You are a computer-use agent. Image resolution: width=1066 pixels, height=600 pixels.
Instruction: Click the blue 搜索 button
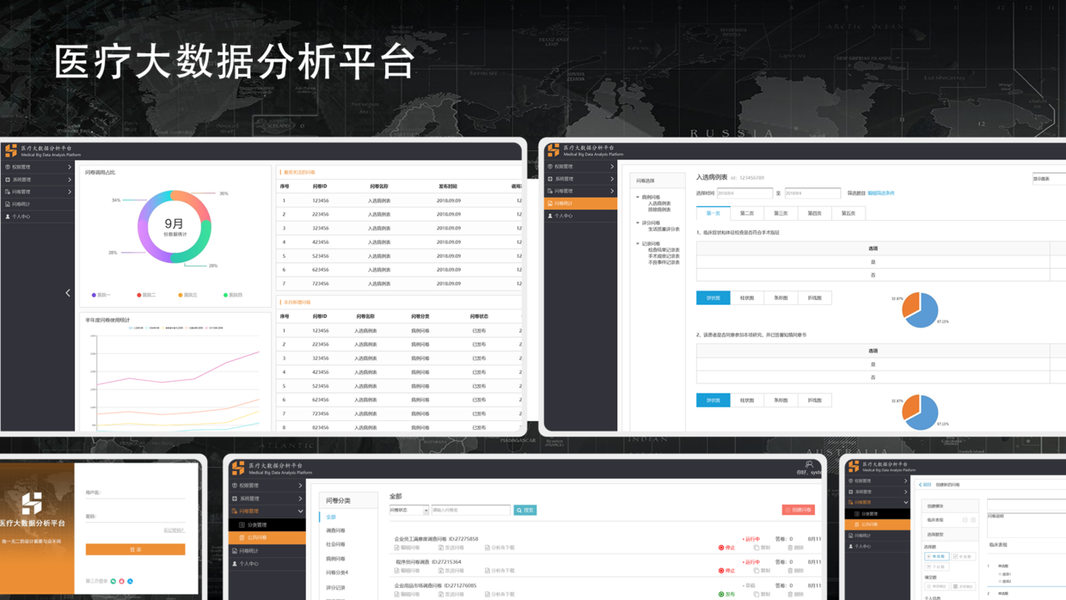[x=525, y=510]
